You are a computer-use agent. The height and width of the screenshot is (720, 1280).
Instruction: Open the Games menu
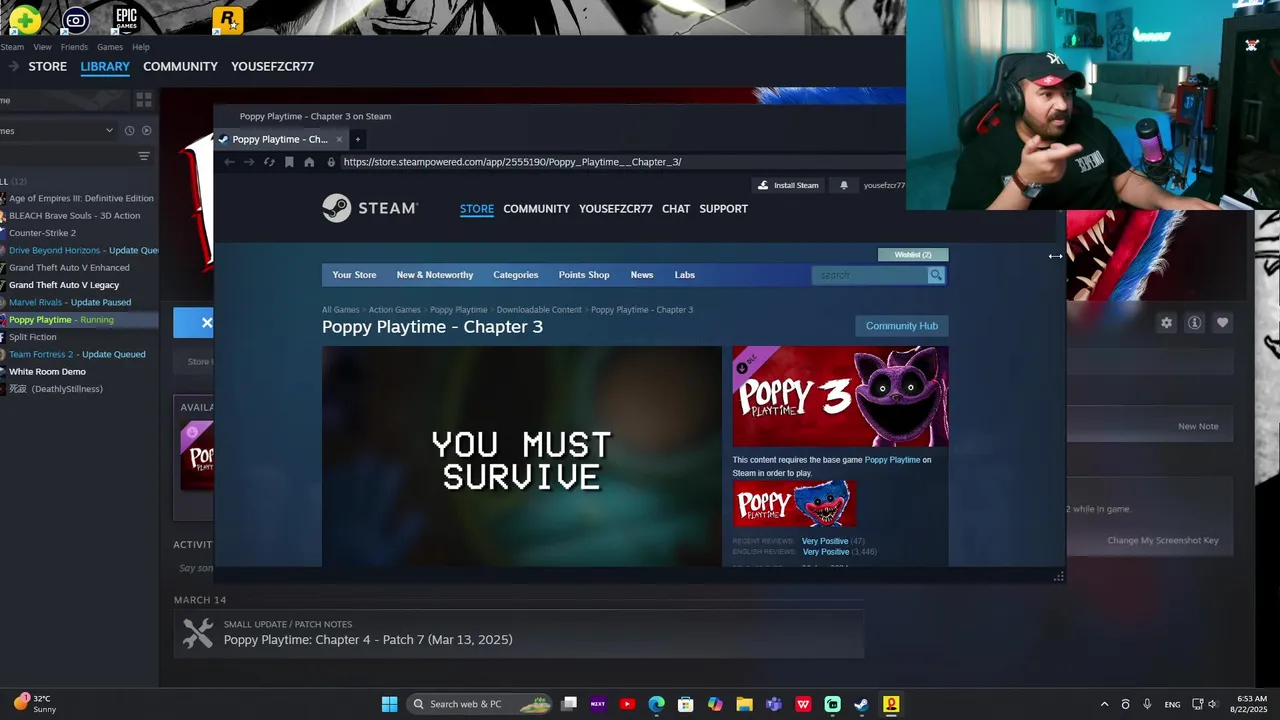110,47
